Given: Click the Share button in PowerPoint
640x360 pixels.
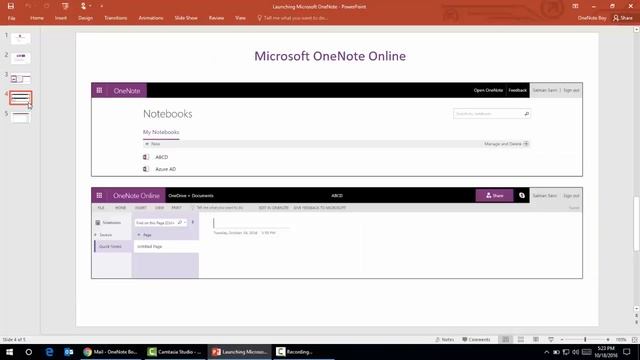Looking at the screenshot, I should coord(623,18).
